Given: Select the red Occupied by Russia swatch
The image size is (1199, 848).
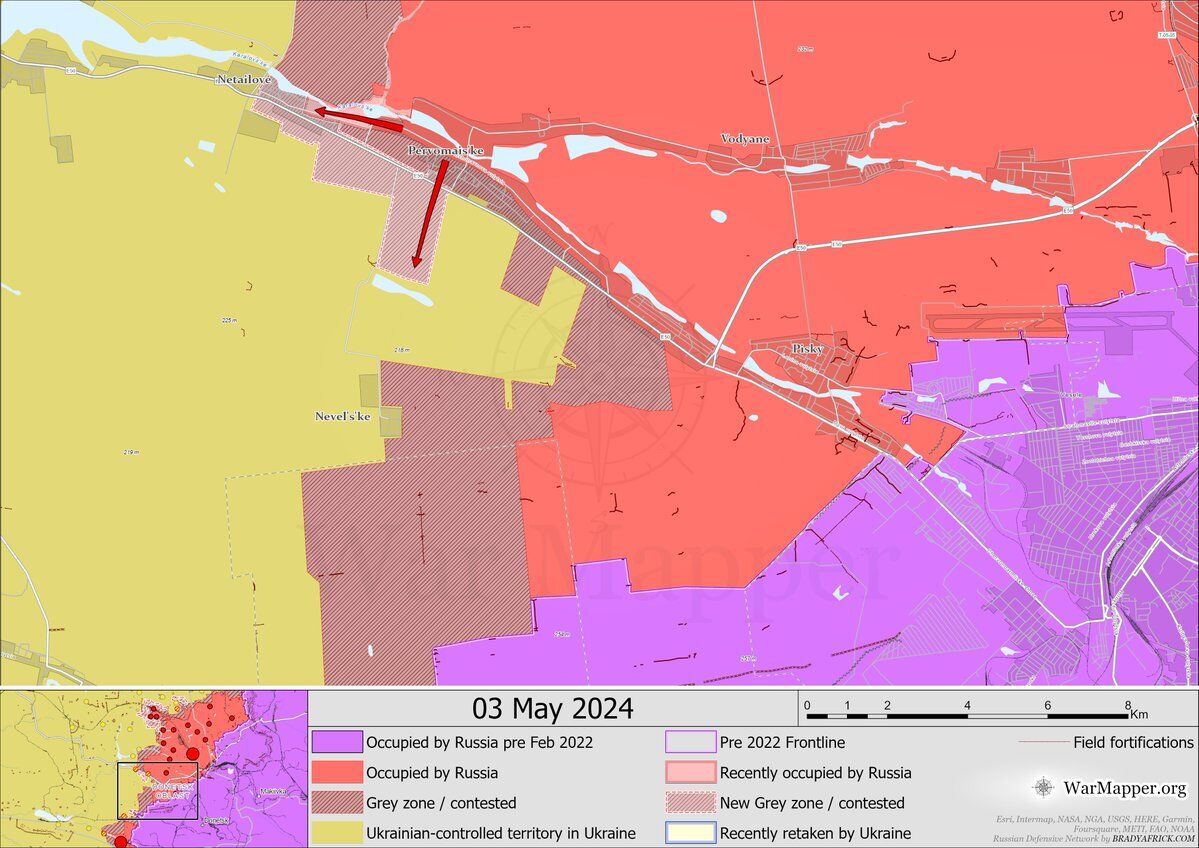Looking at the screenshot, I should click(336, 773).
